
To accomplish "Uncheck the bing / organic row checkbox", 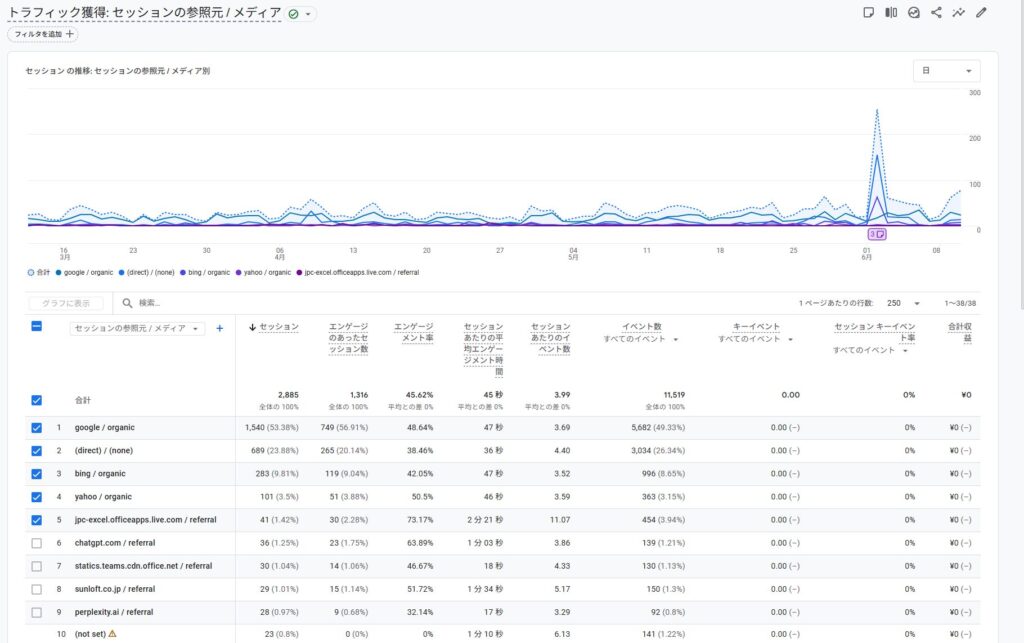I will click(37, 474).
